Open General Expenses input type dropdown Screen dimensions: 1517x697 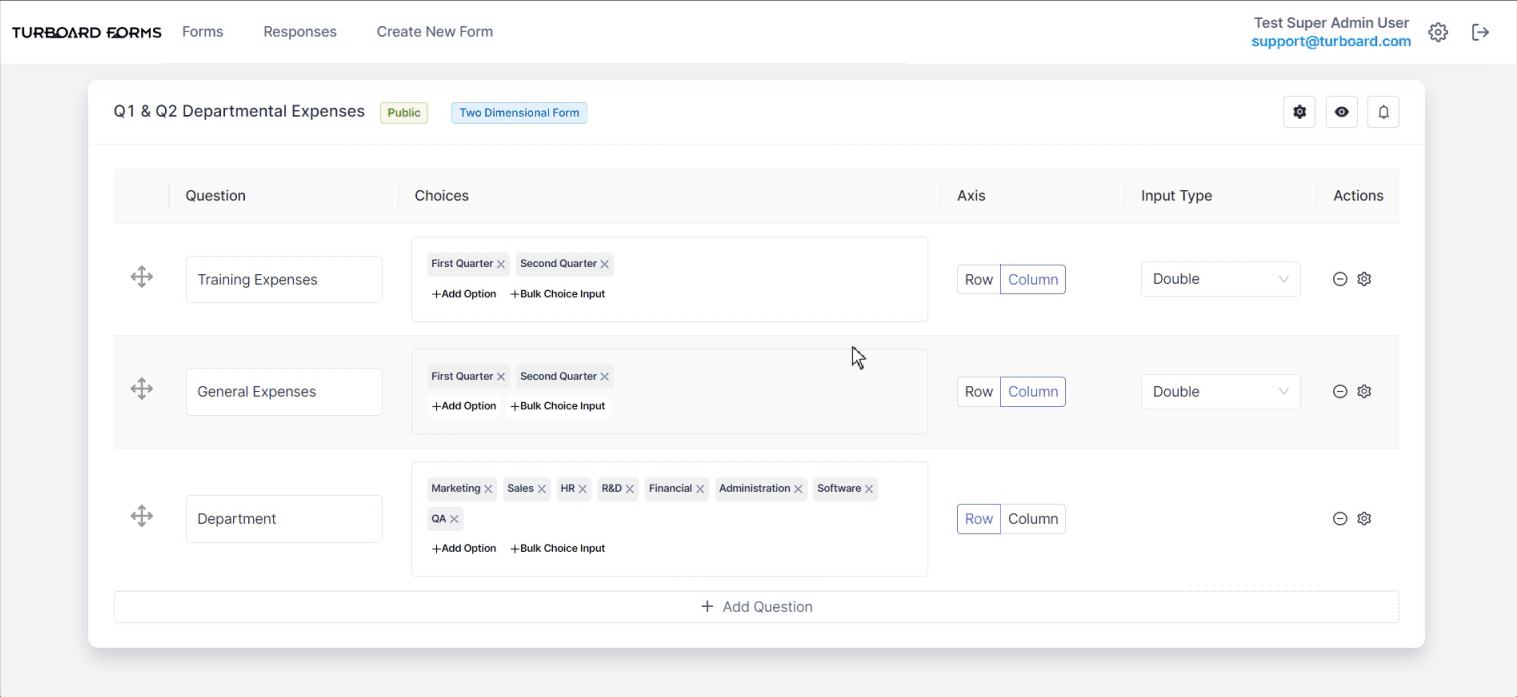(x=1221, y=391)
